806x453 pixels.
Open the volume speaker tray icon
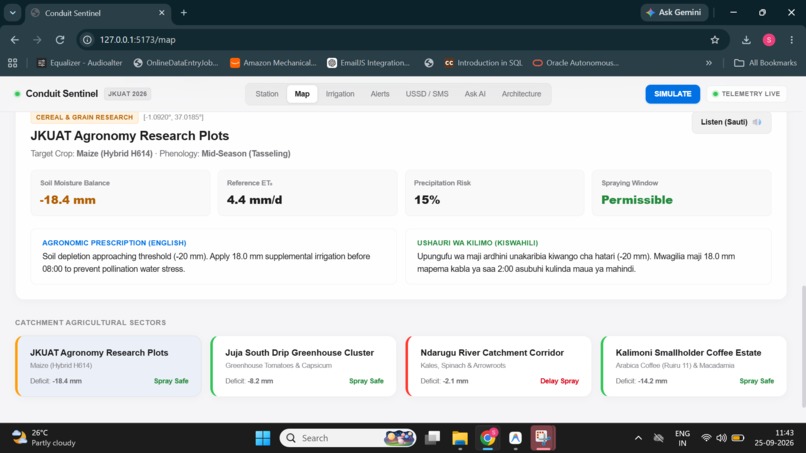point(722,438)
